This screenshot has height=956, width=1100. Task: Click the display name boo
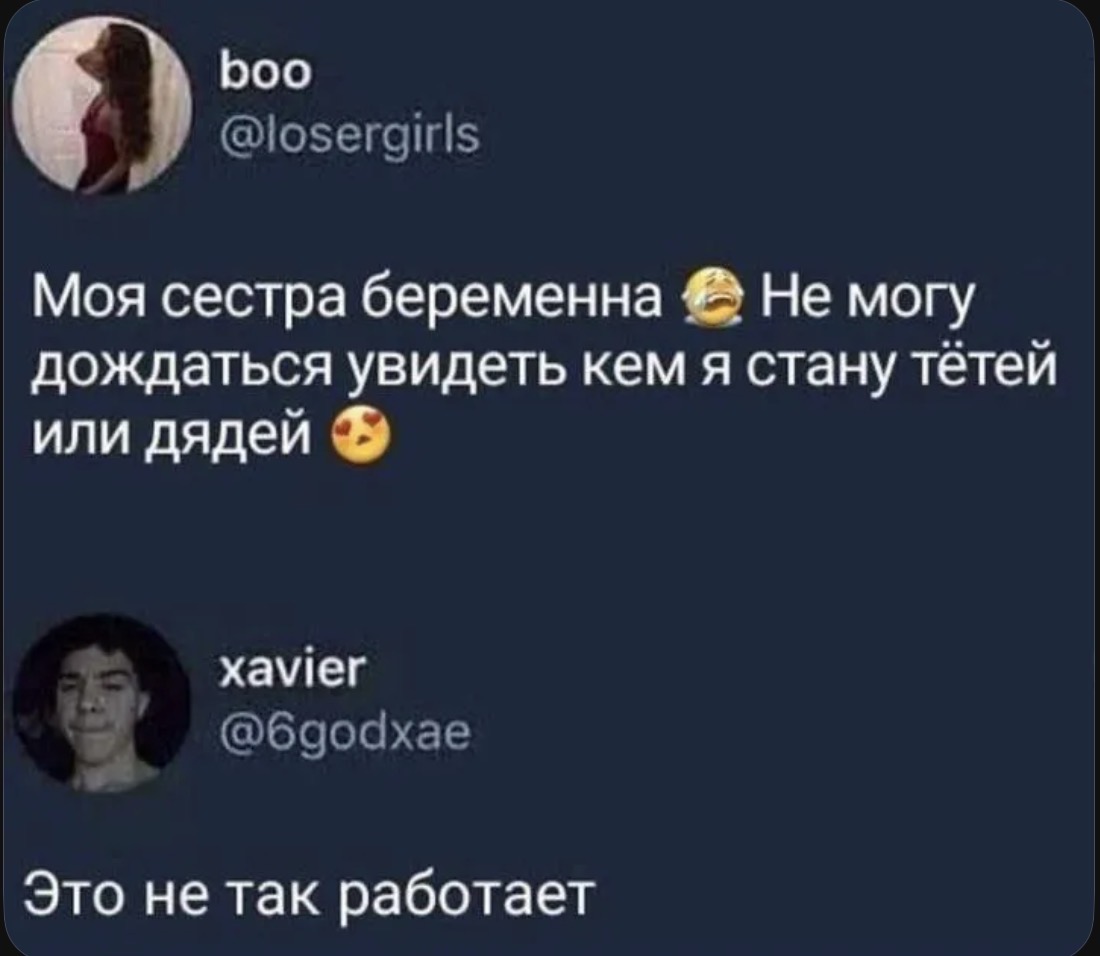[x=264, y=71]
